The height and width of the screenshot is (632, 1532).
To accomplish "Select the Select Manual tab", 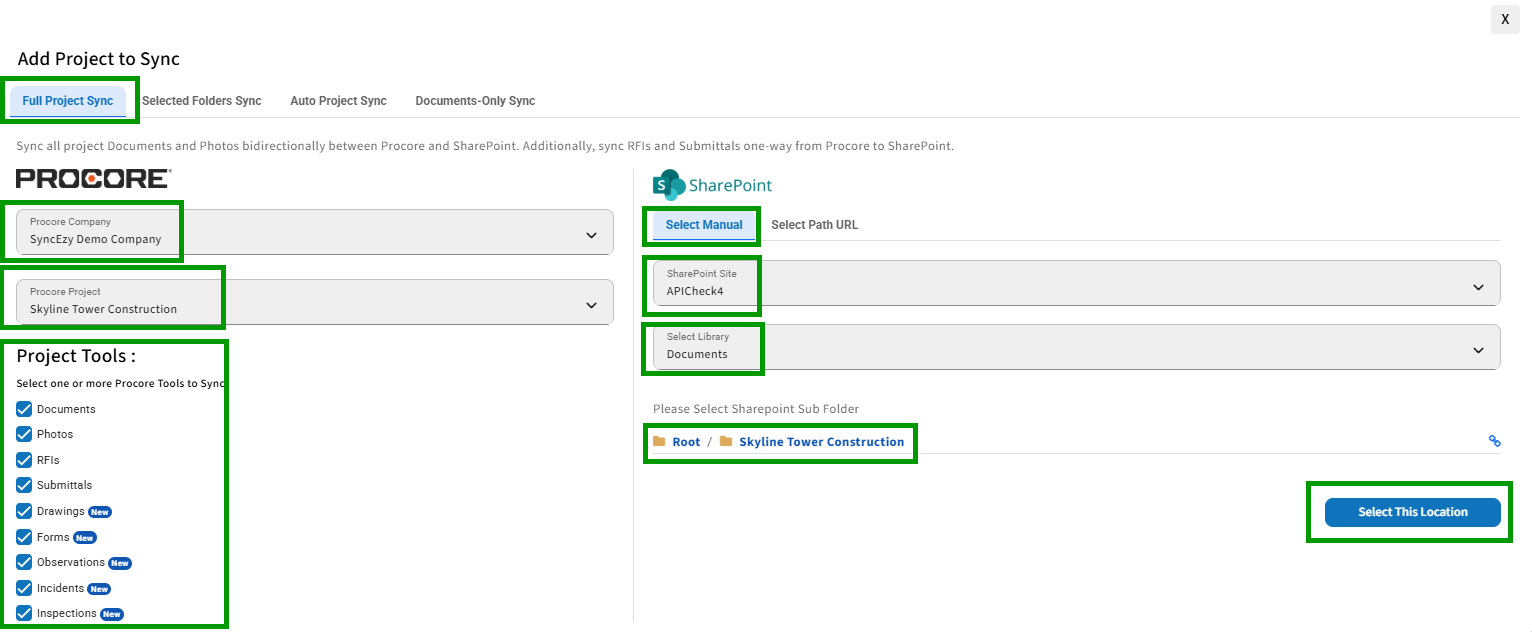I will click(704, 225).
